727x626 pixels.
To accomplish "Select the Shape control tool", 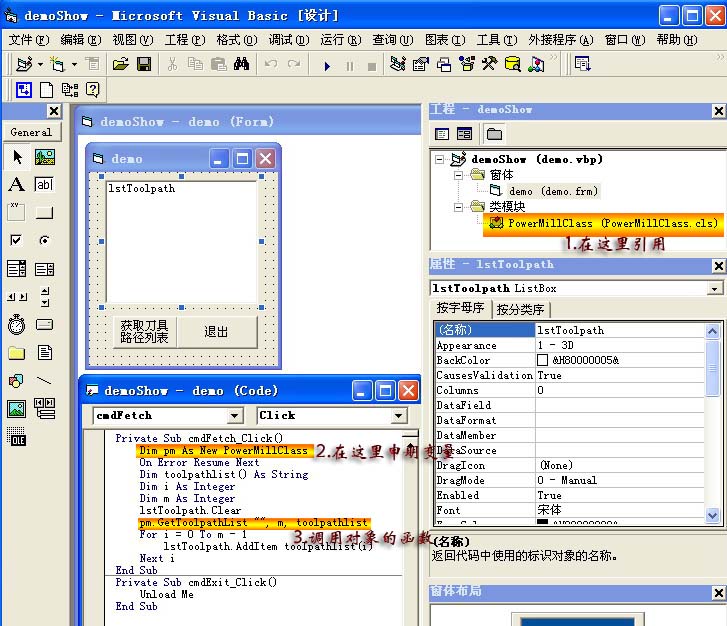I will 17,381.
